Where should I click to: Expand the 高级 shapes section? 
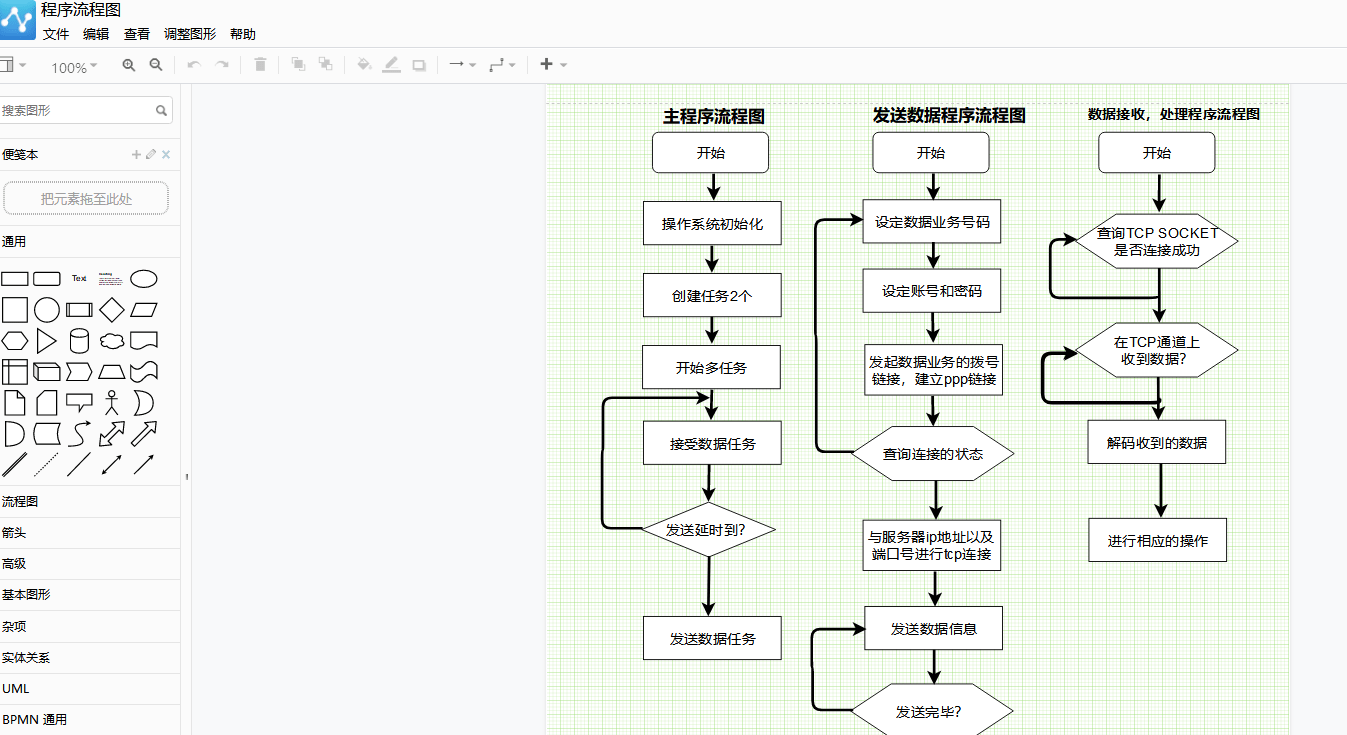[x=90, y=564]
